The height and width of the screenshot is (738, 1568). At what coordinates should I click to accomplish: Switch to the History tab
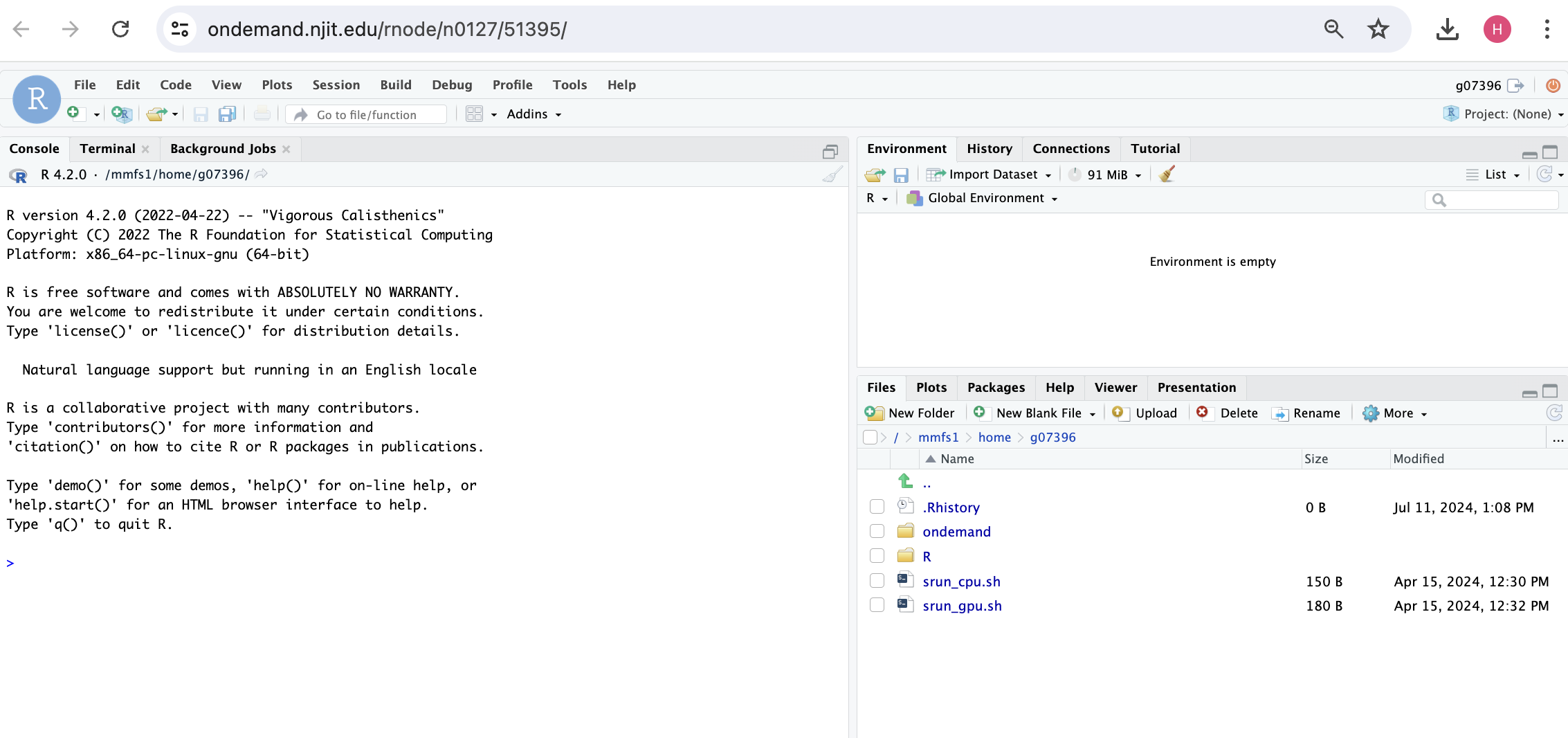[989, 149]
